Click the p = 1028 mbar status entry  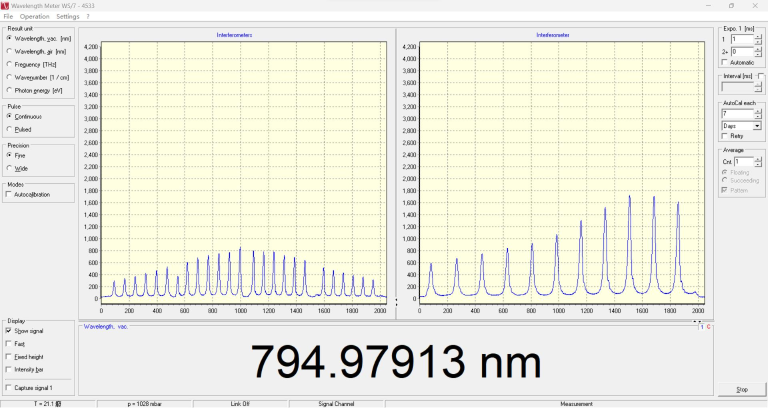144,404
